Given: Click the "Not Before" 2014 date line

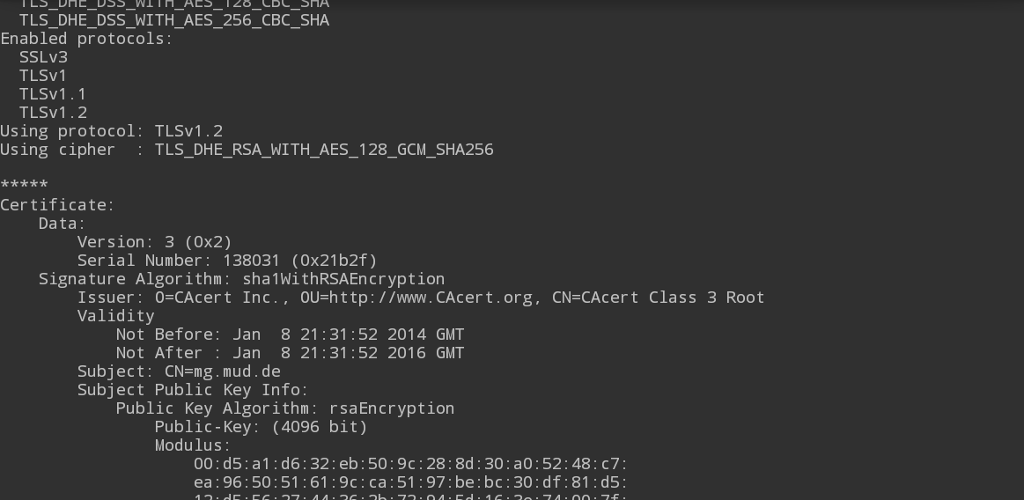Looking at the screenshot, I should [289, 335].
